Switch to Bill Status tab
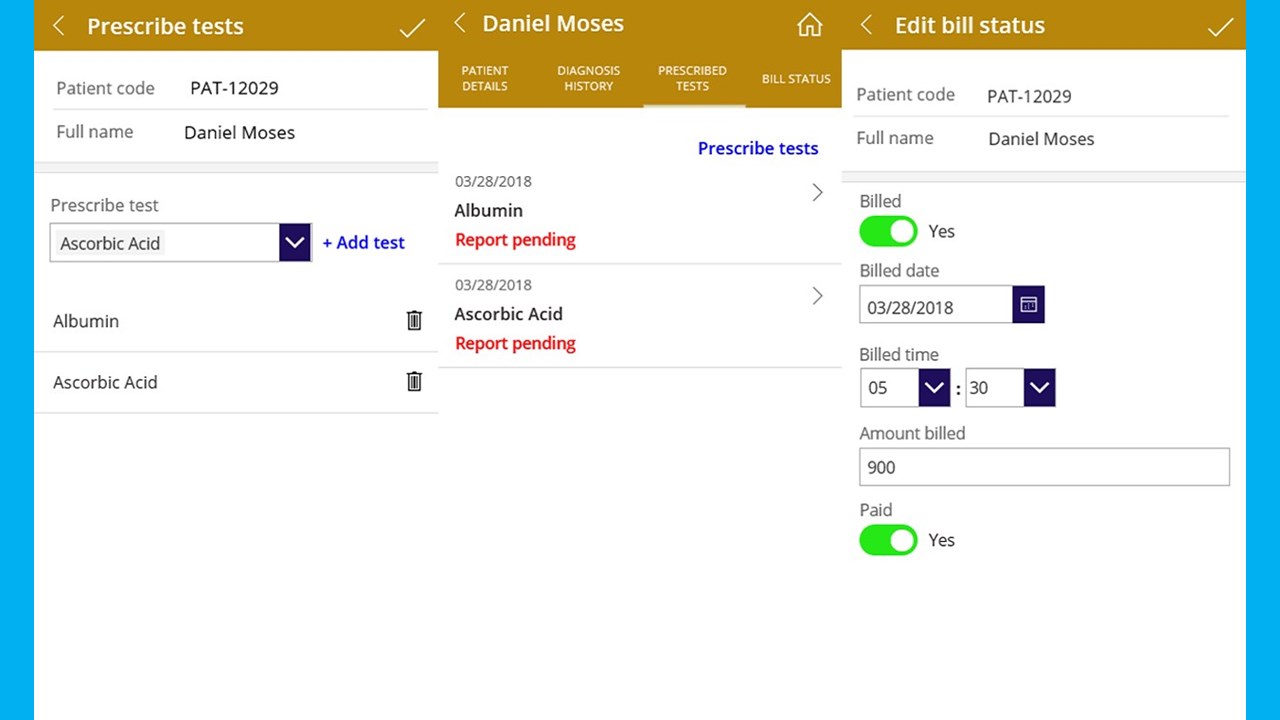The image size is (1280, 720). (x=796, y=78)
